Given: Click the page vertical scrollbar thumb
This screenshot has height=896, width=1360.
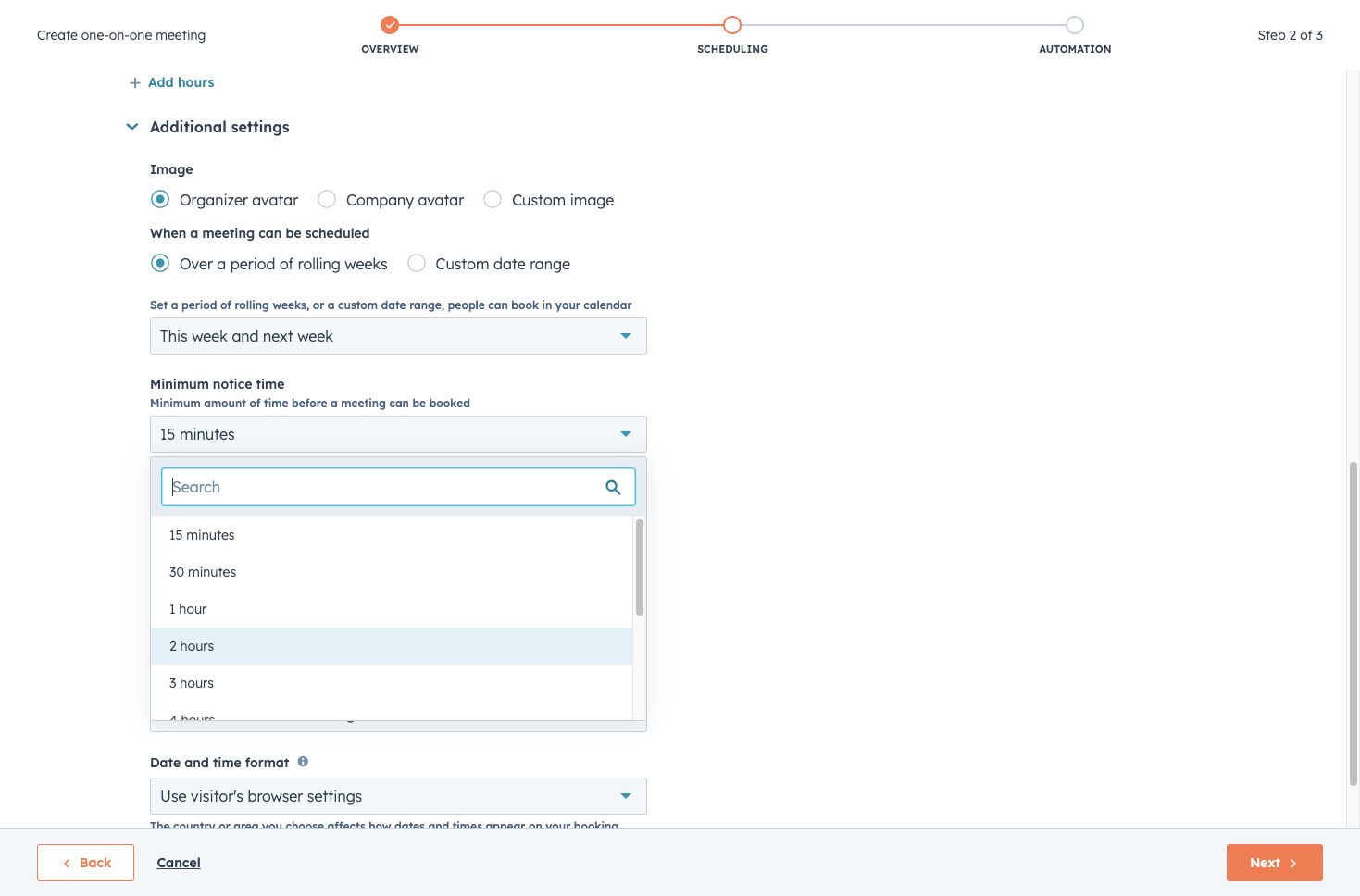Looking at the screenshot, I should click(1354, 624).
